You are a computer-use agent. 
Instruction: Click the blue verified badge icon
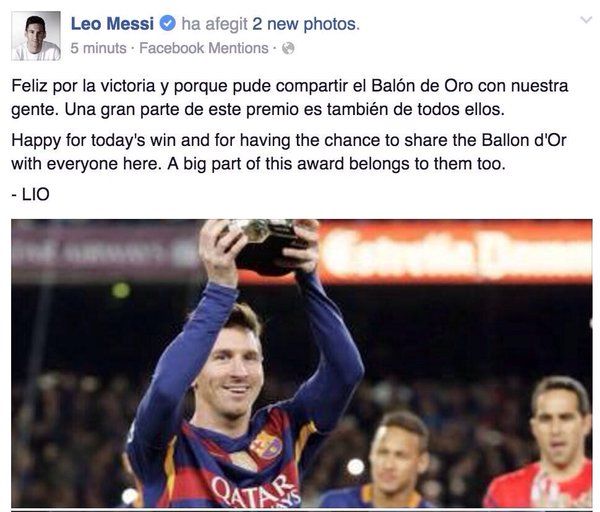point(167,24)
